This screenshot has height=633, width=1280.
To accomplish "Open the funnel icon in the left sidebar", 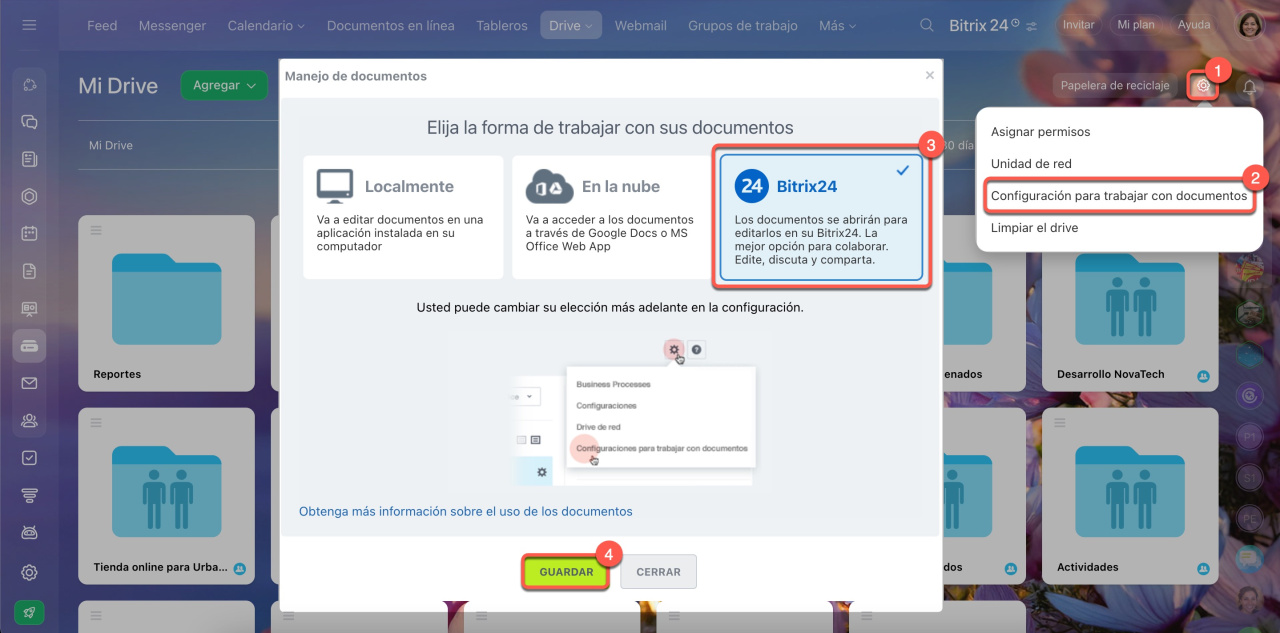I will click(x=29, y=495).
